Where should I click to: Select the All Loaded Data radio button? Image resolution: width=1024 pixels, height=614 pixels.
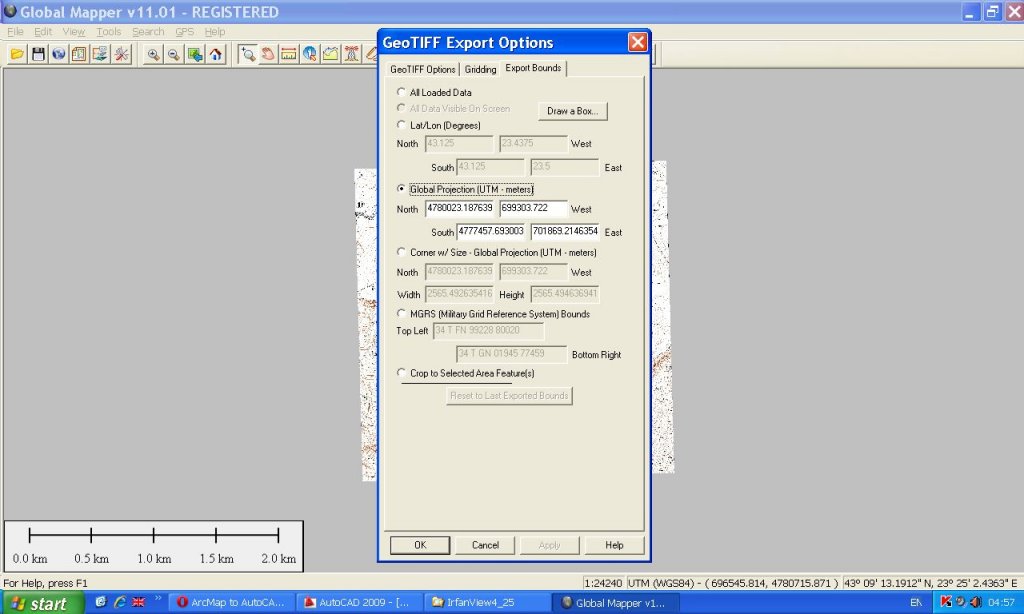(x=402, y=92)
